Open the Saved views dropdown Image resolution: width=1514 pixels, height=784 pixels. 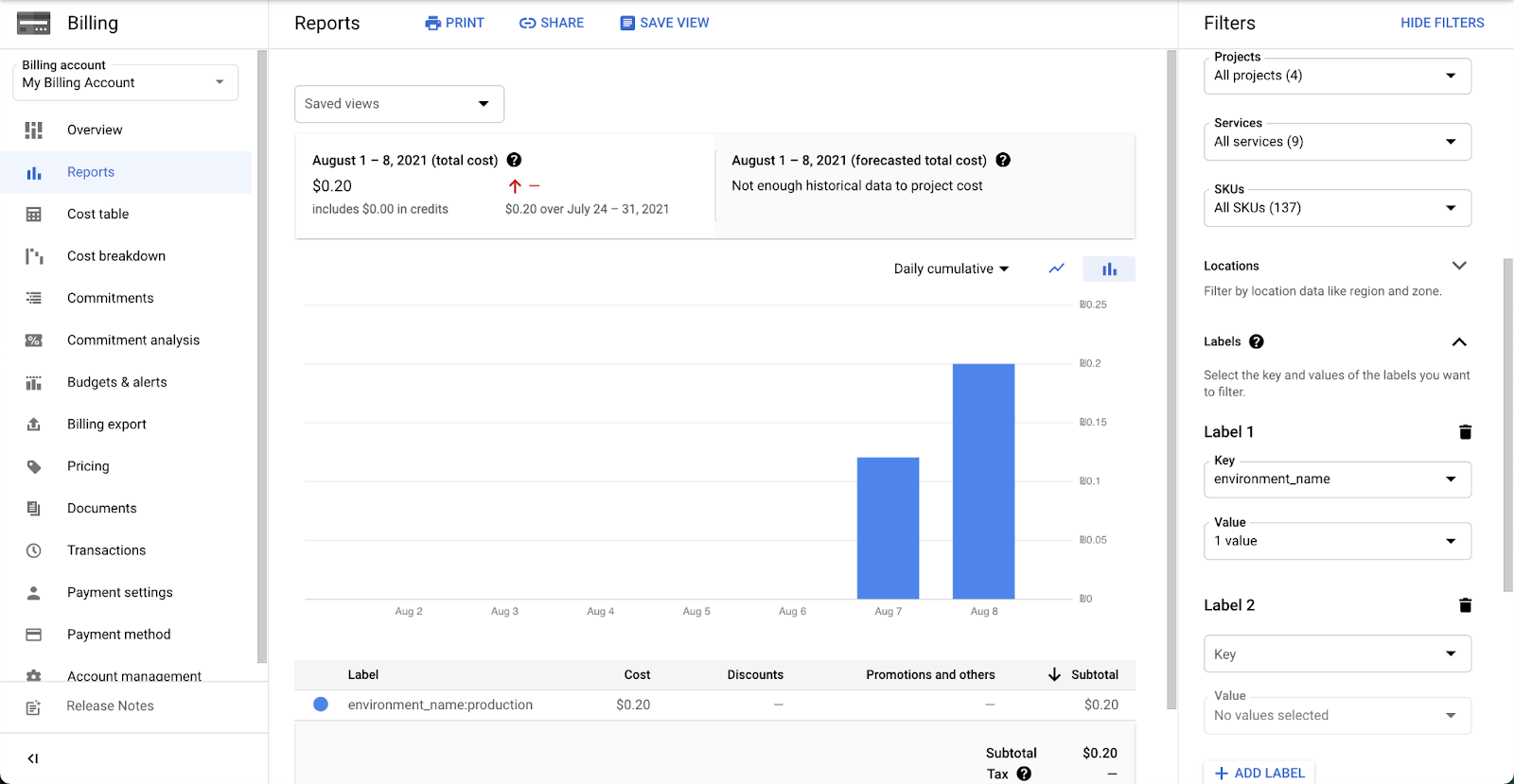[x=398, y=104]
